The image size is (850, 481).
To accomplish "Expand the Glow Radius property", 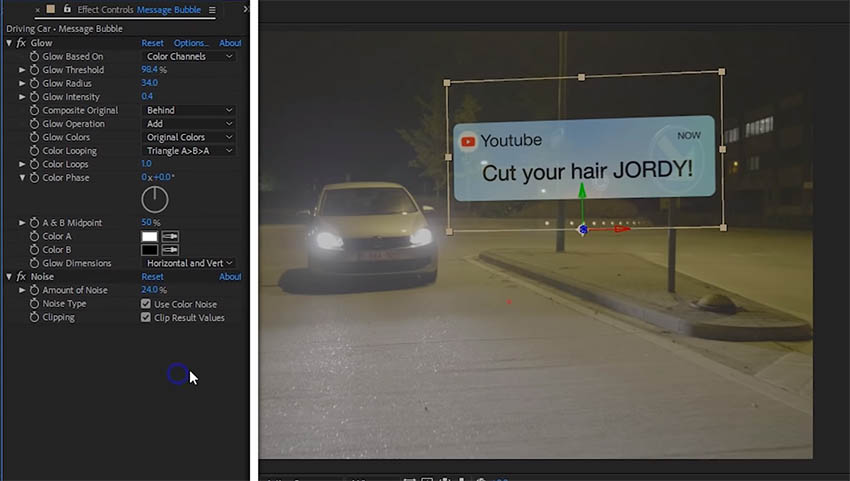I will (x=22, y=84).
